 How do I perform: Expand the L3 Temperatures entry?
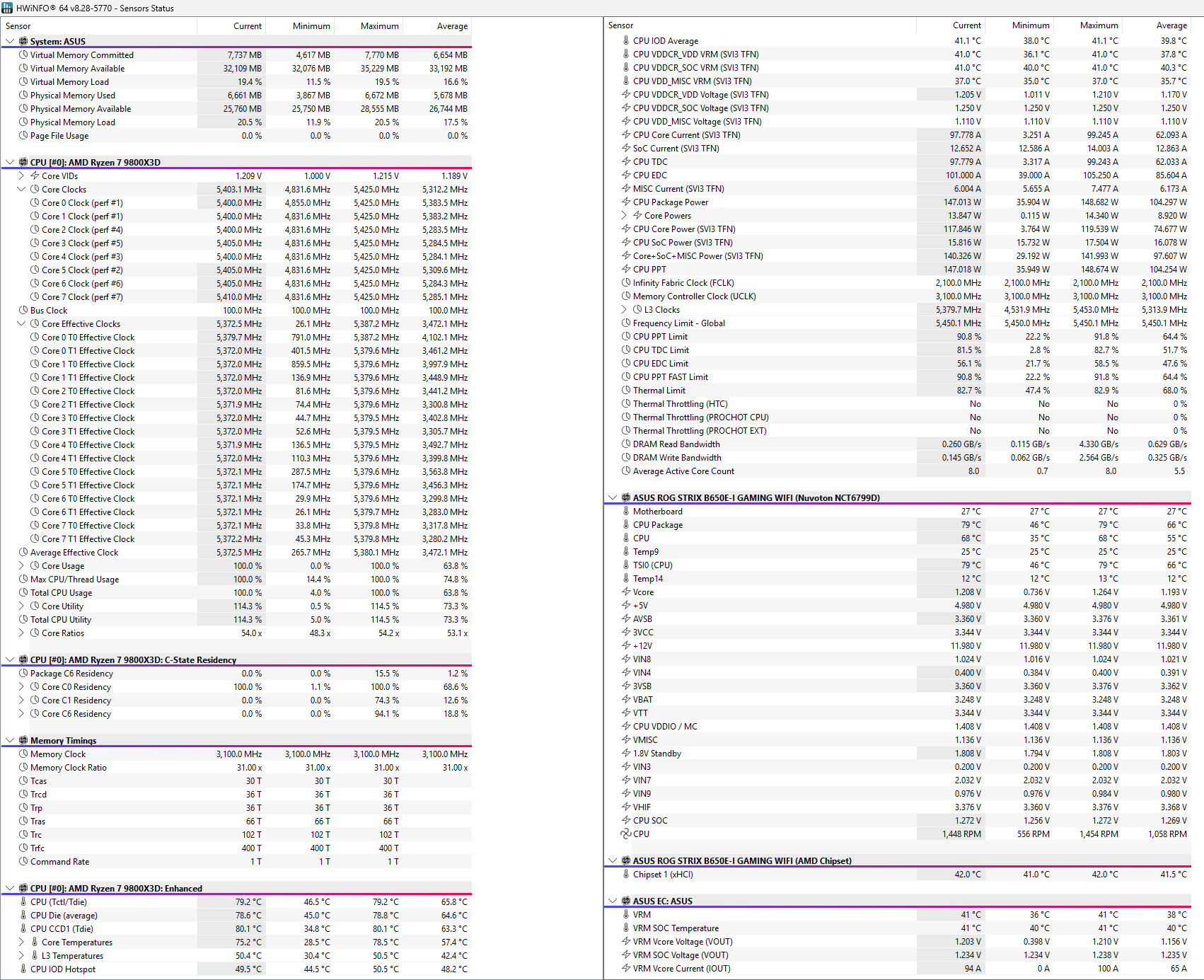(21, 956)
